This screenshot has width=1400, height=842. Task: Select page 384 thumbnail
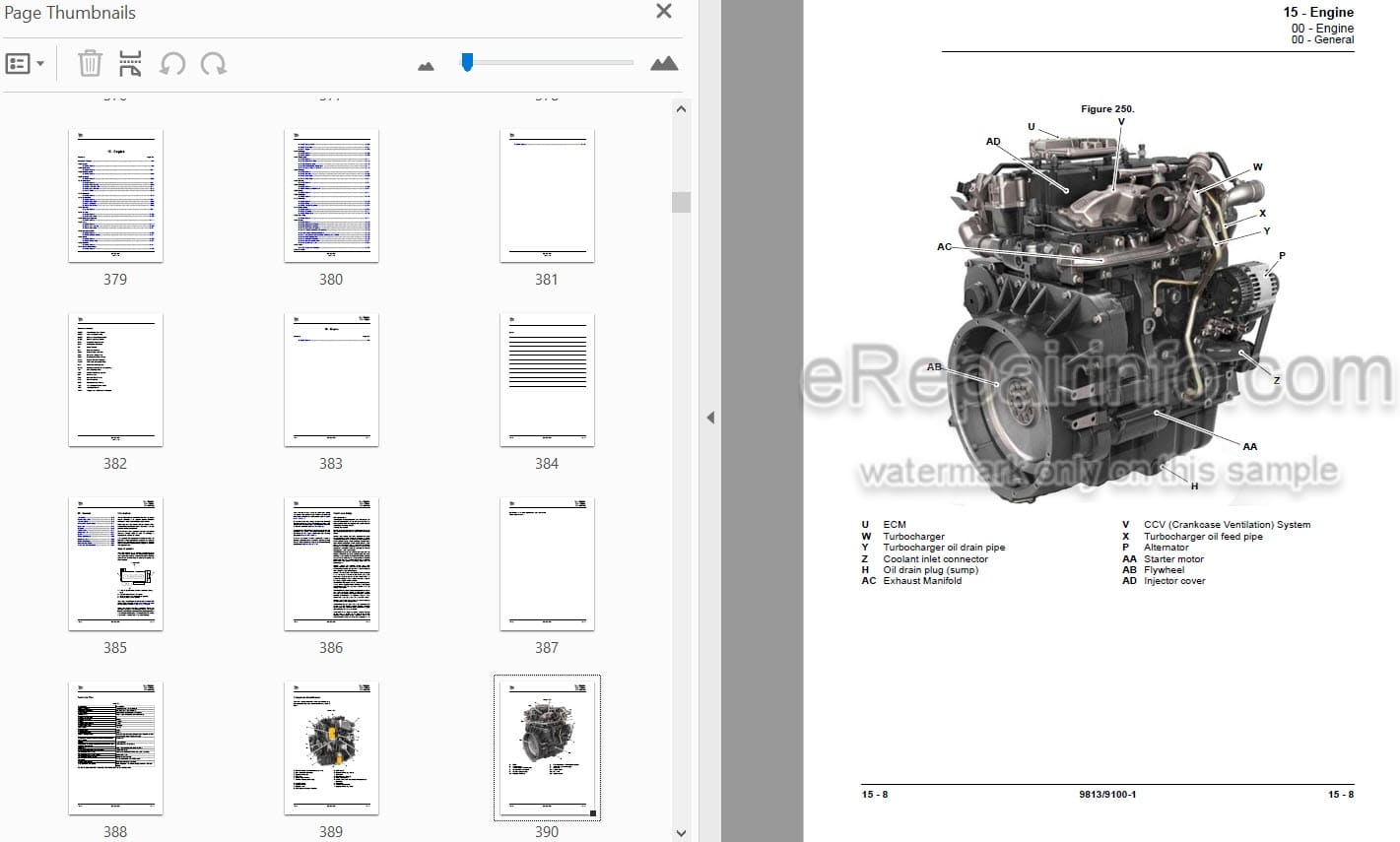(547, 380)
